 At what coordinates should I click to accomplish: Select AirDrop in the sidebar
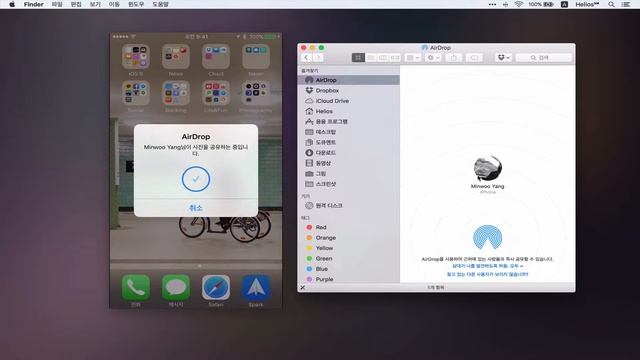[349, 80]
